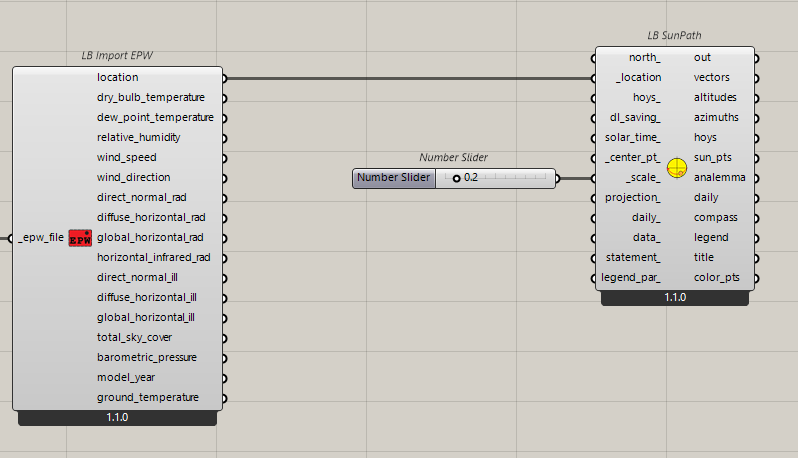
Task: Click the global_horizontal_rad output
Action: pos(151,237)
